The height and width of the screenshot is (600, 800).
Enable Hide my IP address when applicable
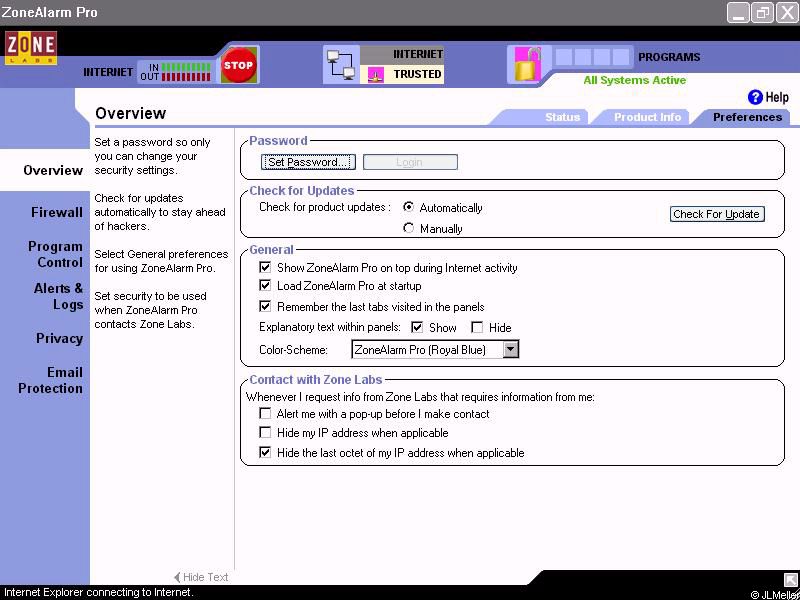[265, 432]
